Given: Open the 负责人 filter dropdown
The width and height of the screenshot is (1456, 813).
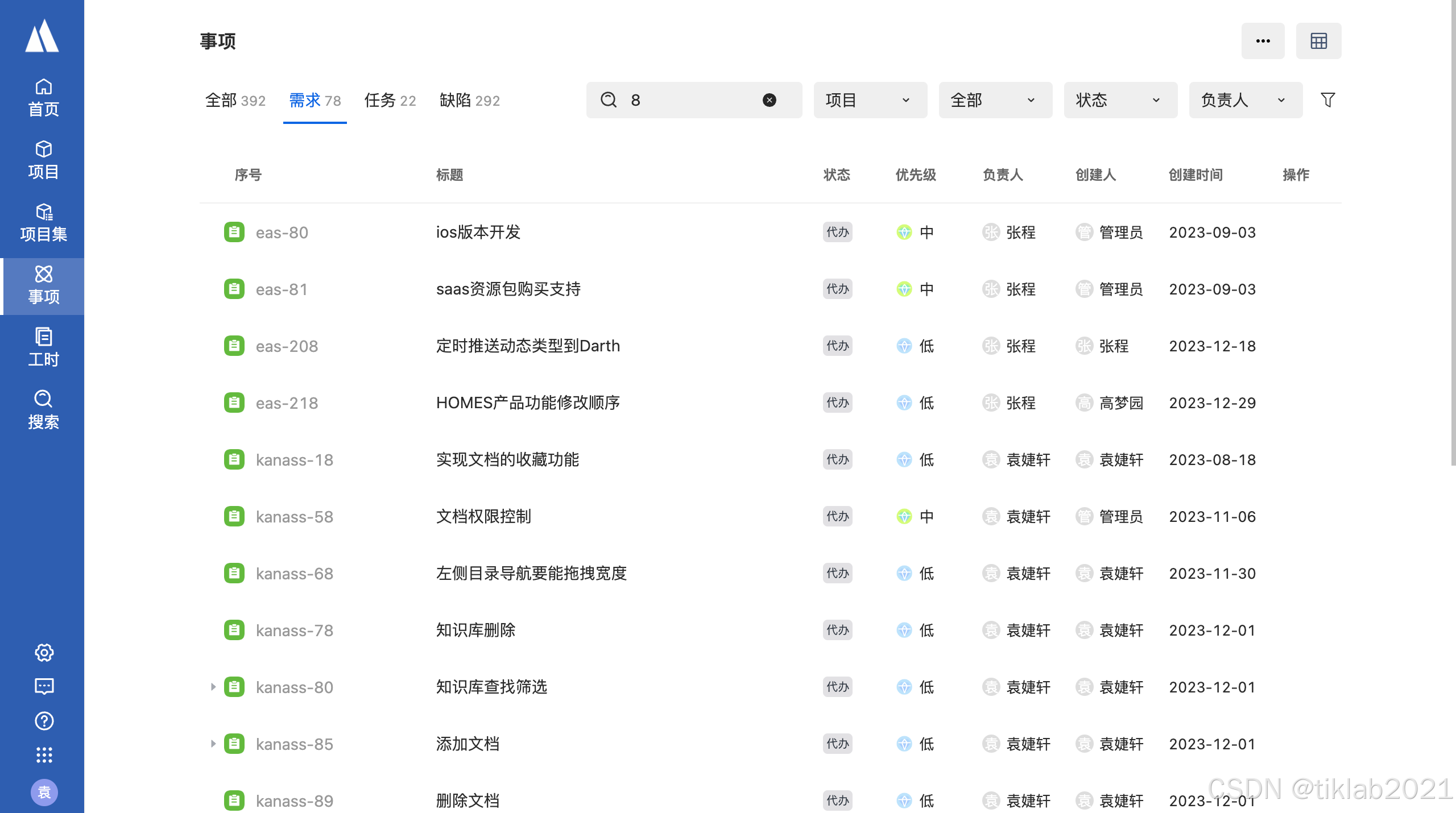Looking at the screenshot, I should click(1245, 100).
